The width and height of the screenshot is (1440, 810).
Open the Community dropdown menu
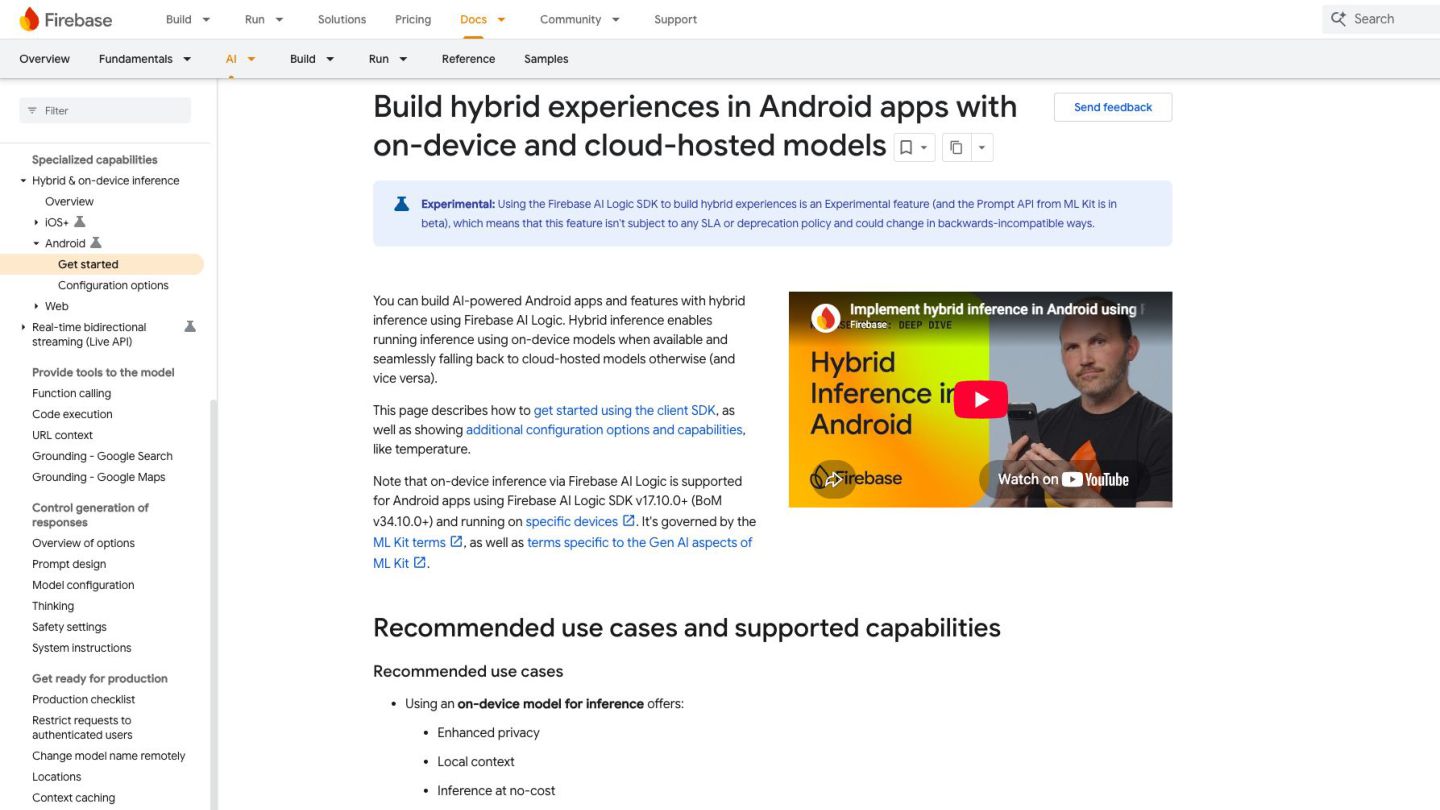tap(579, 19)
